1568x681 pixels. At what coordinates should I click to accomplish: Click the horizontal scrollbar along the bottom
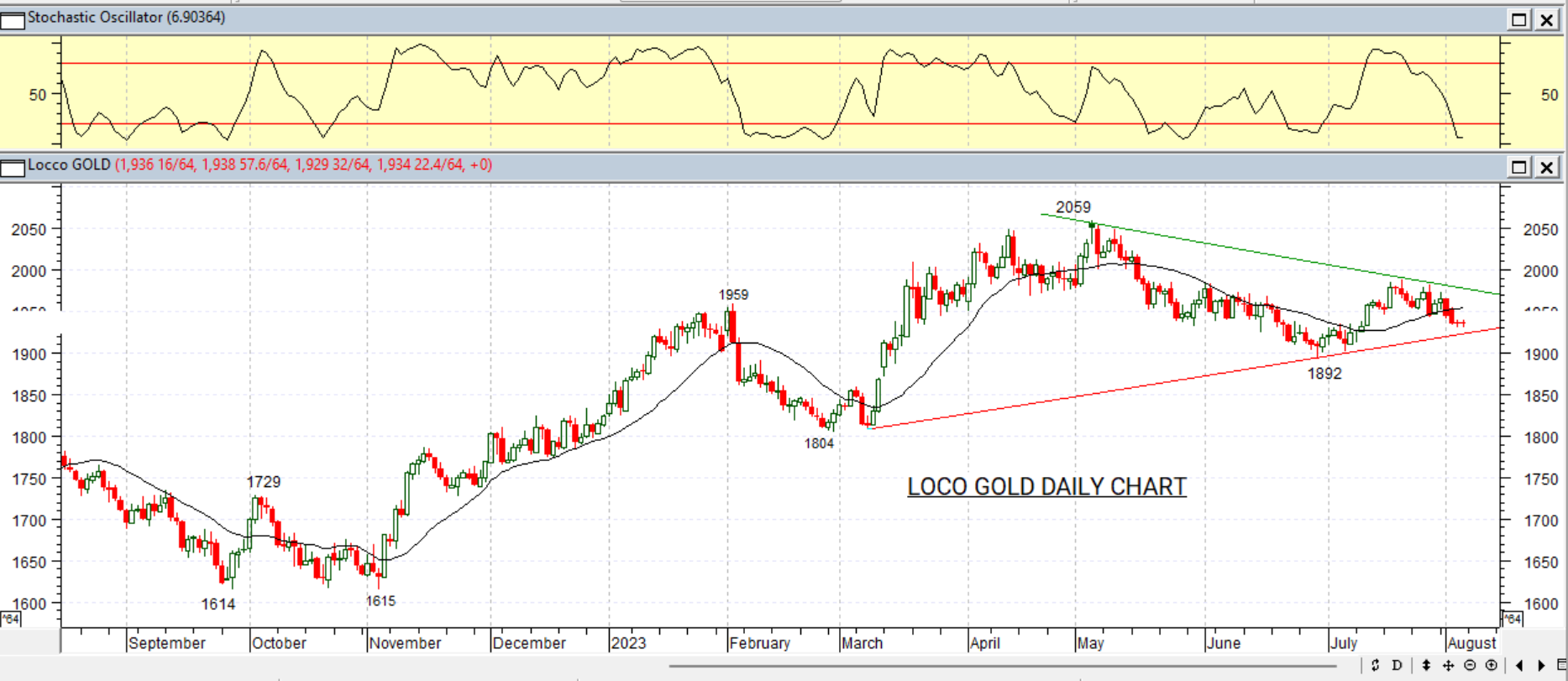click(1002, 666)
